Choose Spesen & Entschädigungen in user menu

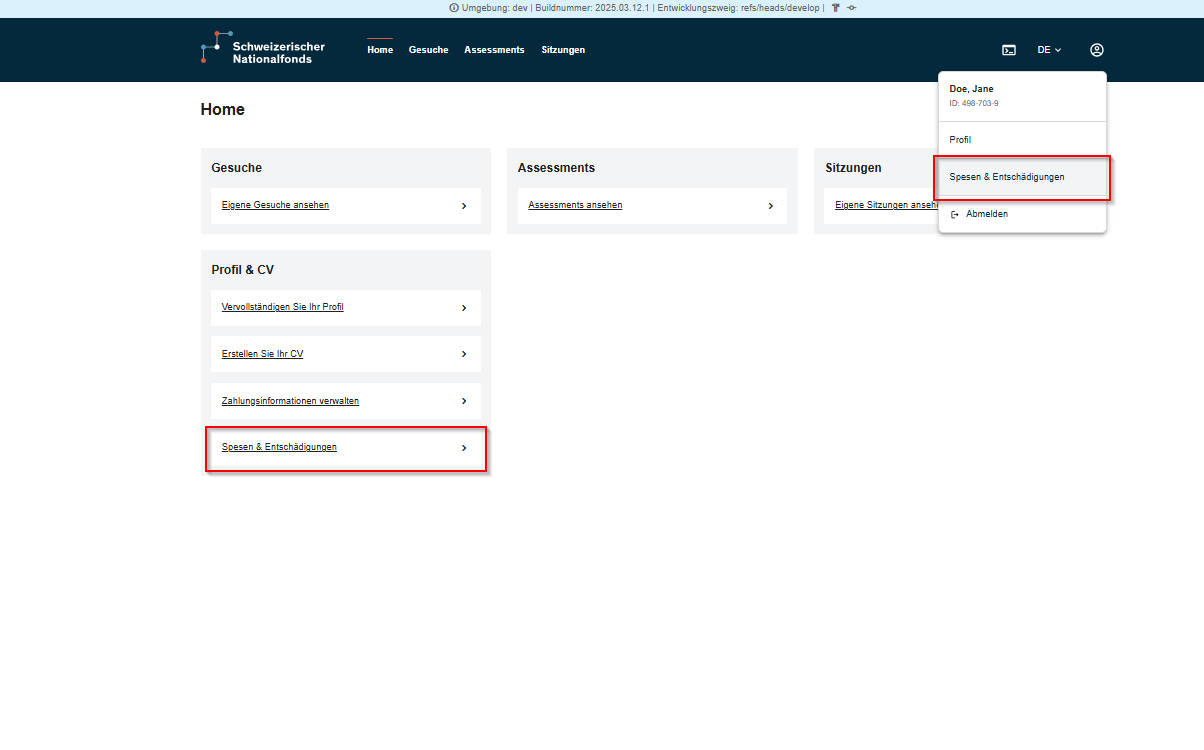click(1007, 177)
